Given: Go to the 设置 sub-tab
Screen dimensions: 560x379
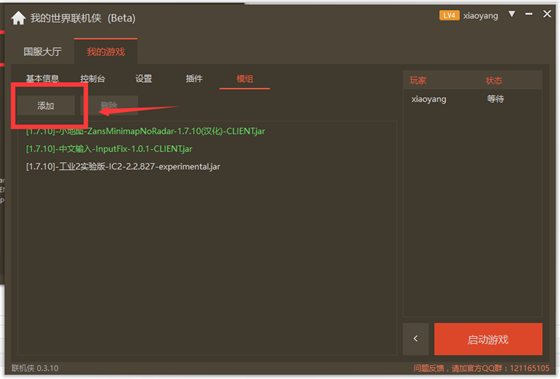Looking at the screenshot, I should [x=144, y=79].
